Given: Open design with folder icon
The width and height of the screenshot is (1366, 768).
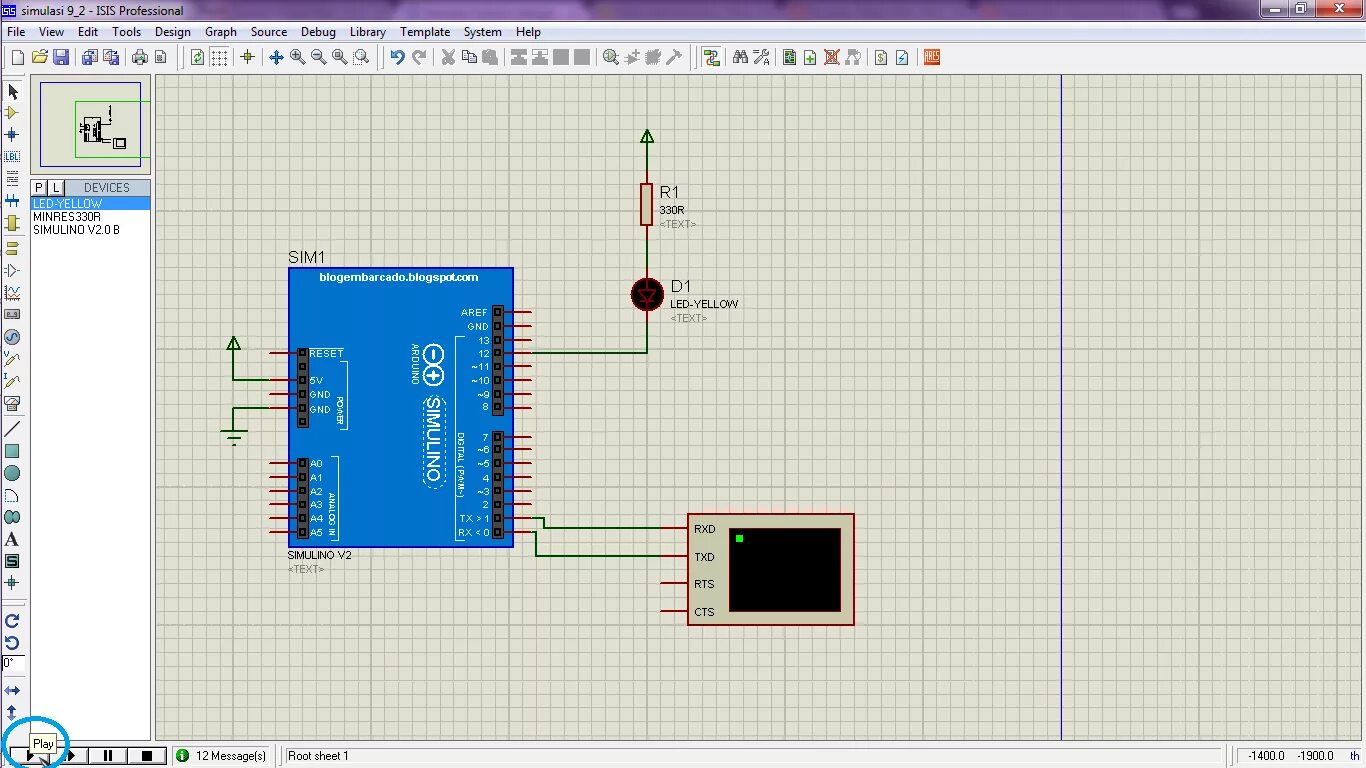Looking at the screenshot, I should tap(39, 57).
